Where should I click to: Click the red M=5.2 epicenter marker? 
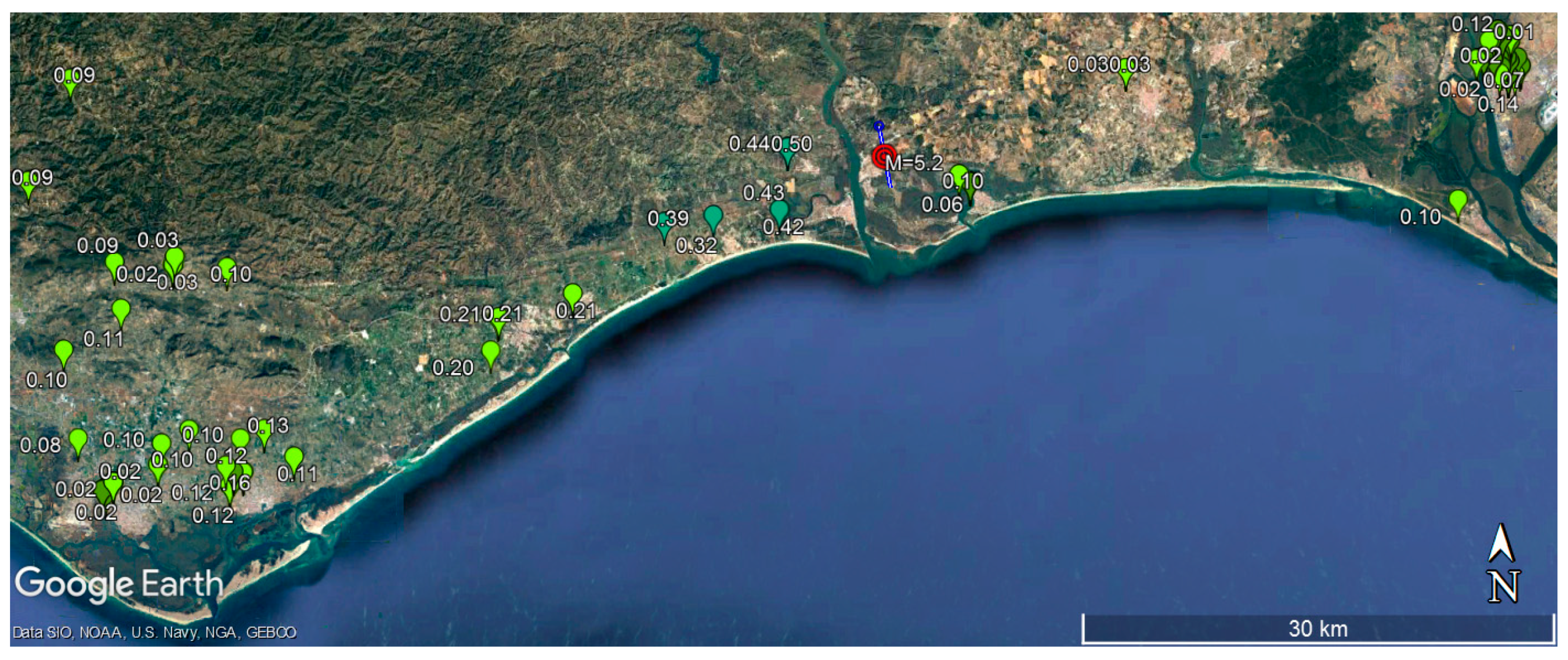pos(883,157)
